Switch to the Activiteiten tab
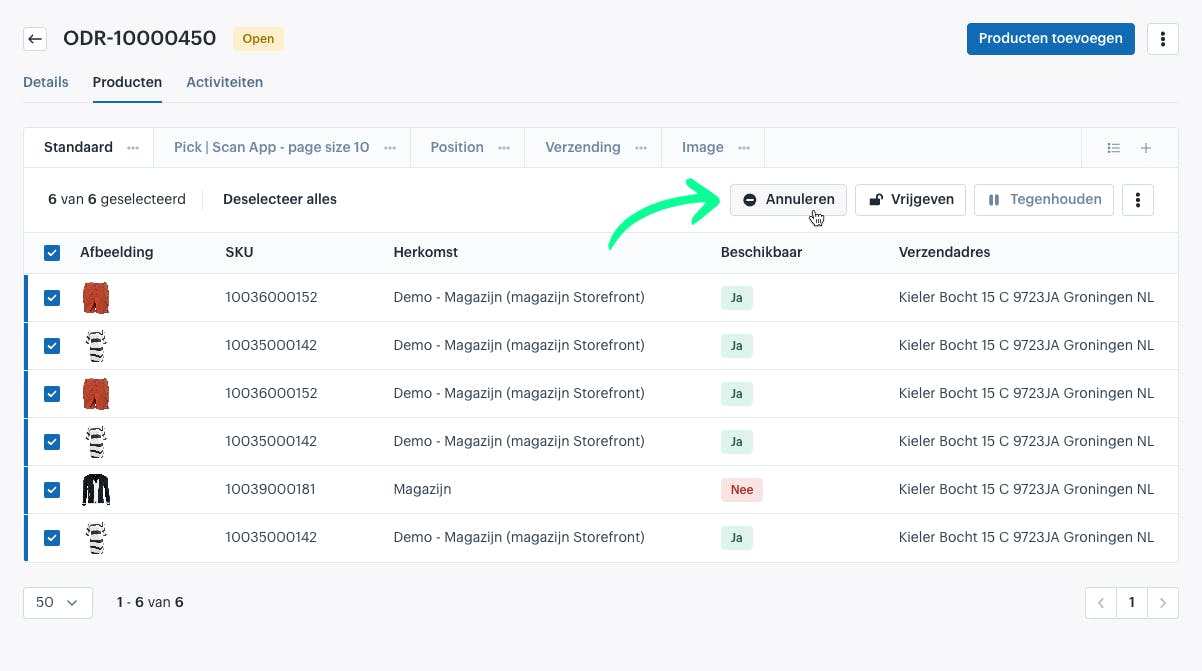The height and width of the screenshot is (671, 1202). 225,82
